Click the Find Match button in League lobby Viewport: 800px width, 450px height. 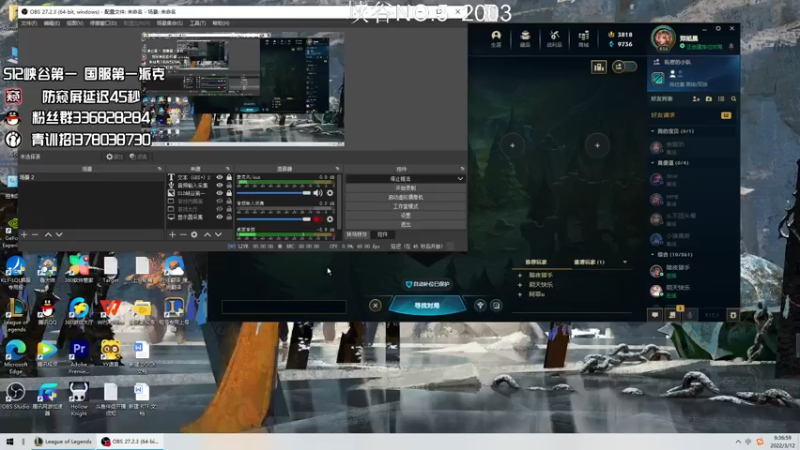427,305
